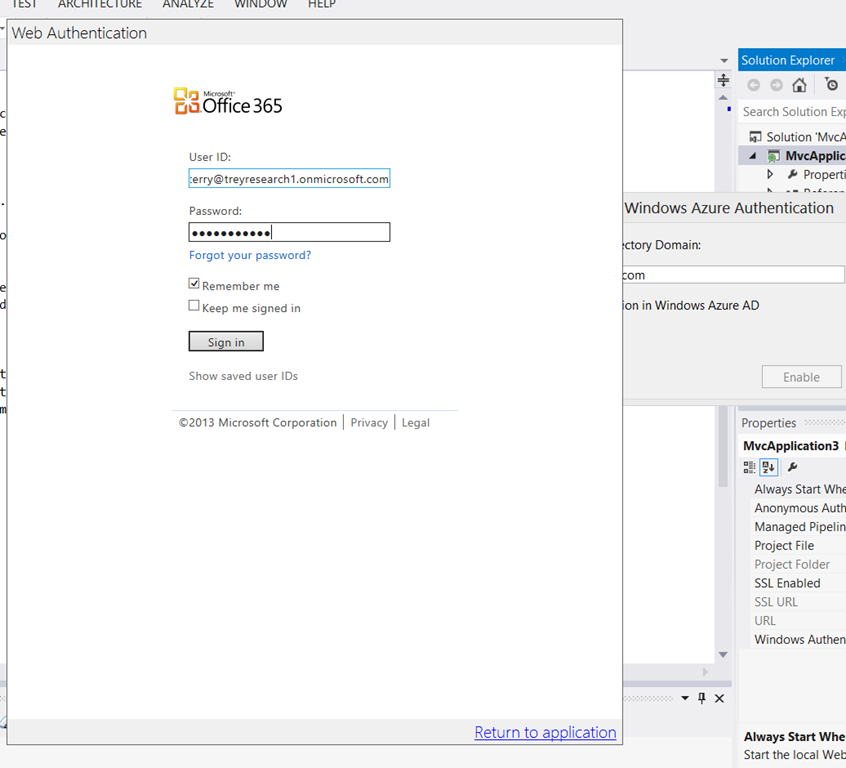
Task: Click the horizontal scrollbar right arrow
Action: (x=705, y=672)
